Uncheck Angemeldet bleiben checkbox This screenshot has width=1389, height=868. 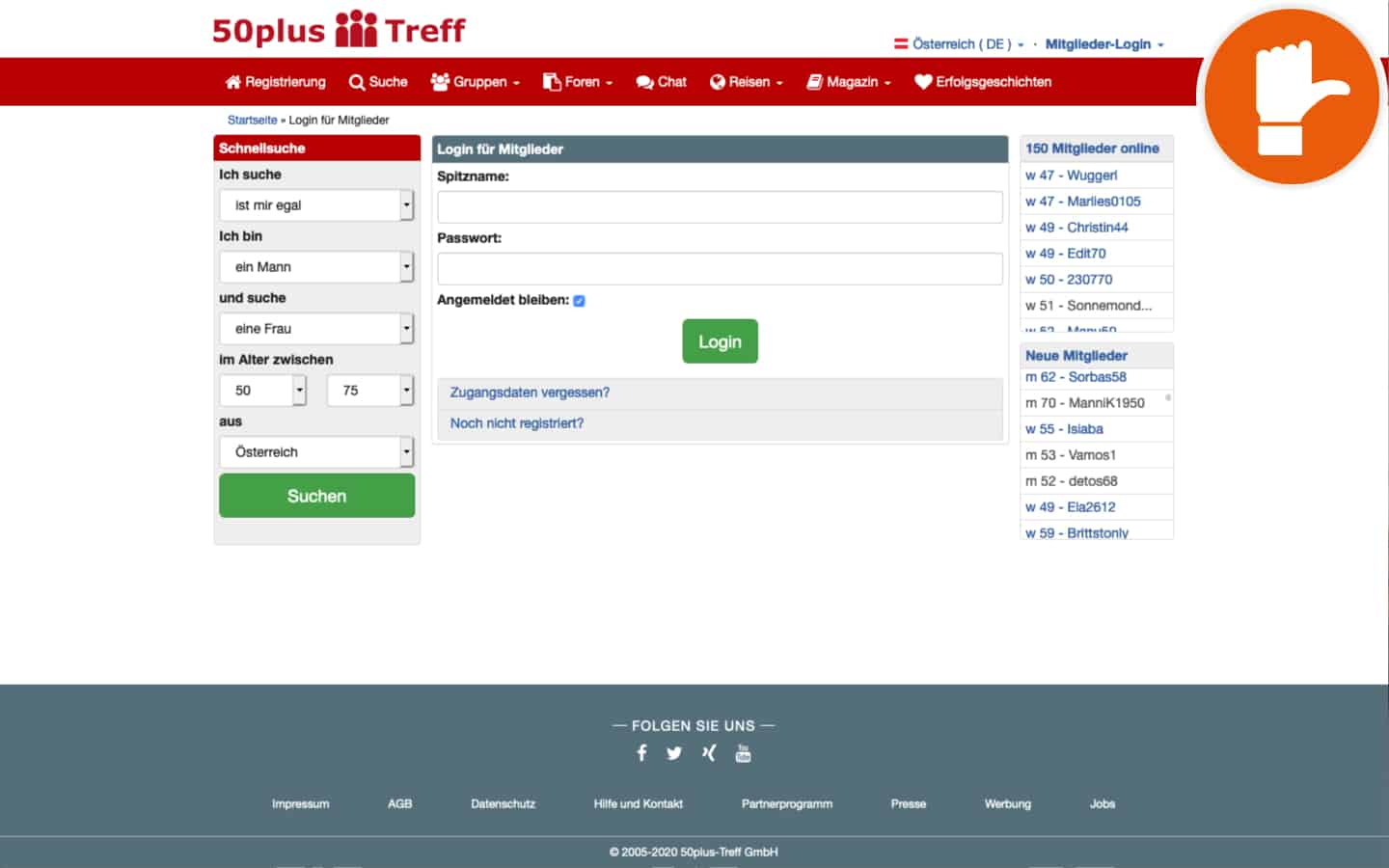(x=579, y=301)
